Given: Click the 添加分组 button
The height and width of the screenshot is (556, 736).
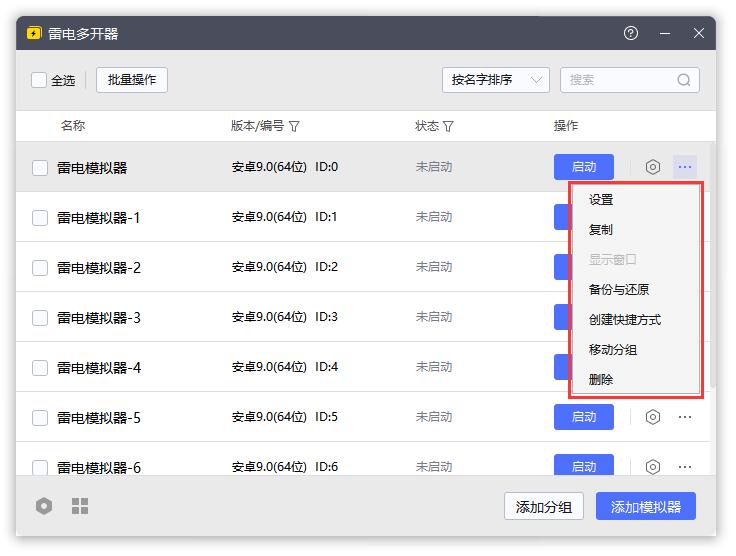Looking at the screenshot, I should pyautogui.click(x=544, y=506).
